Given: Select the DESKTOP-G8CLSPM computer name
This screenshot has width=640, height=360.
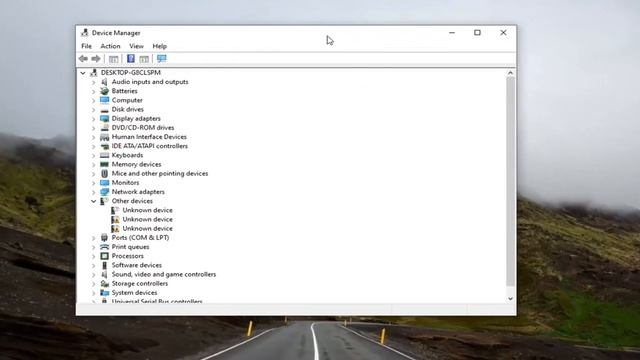Looking at the screenshot, I should pyautogui.click(x=131, y=73).
